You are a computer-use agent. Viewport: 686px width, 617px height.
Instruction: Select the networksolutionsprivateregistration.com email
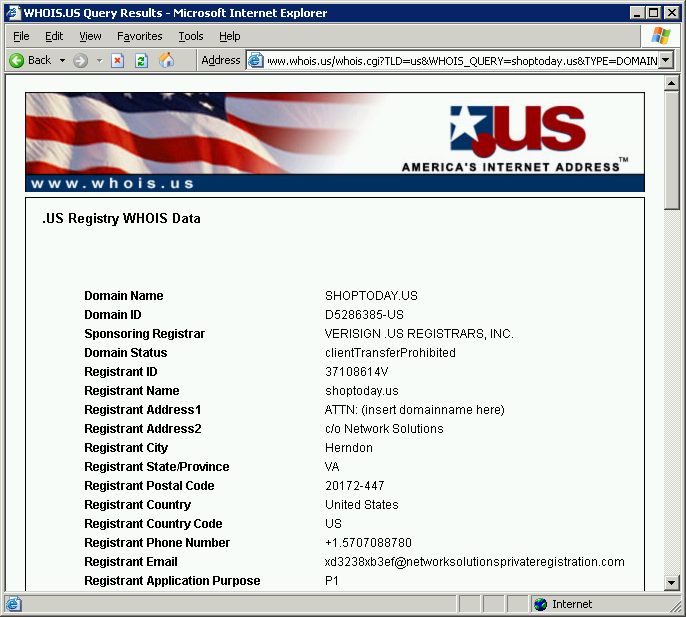coord(474,562)
